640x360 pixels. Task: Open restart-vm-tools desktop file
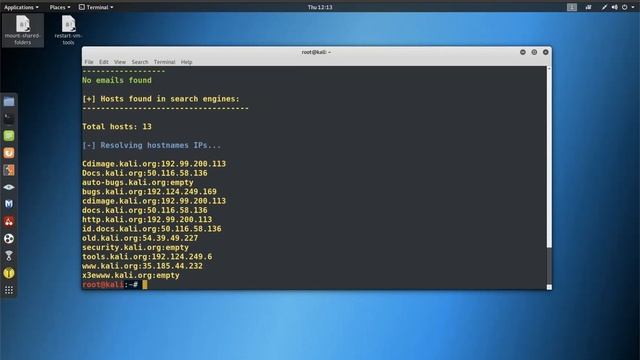pyautogui.click(x=68, y=30)
